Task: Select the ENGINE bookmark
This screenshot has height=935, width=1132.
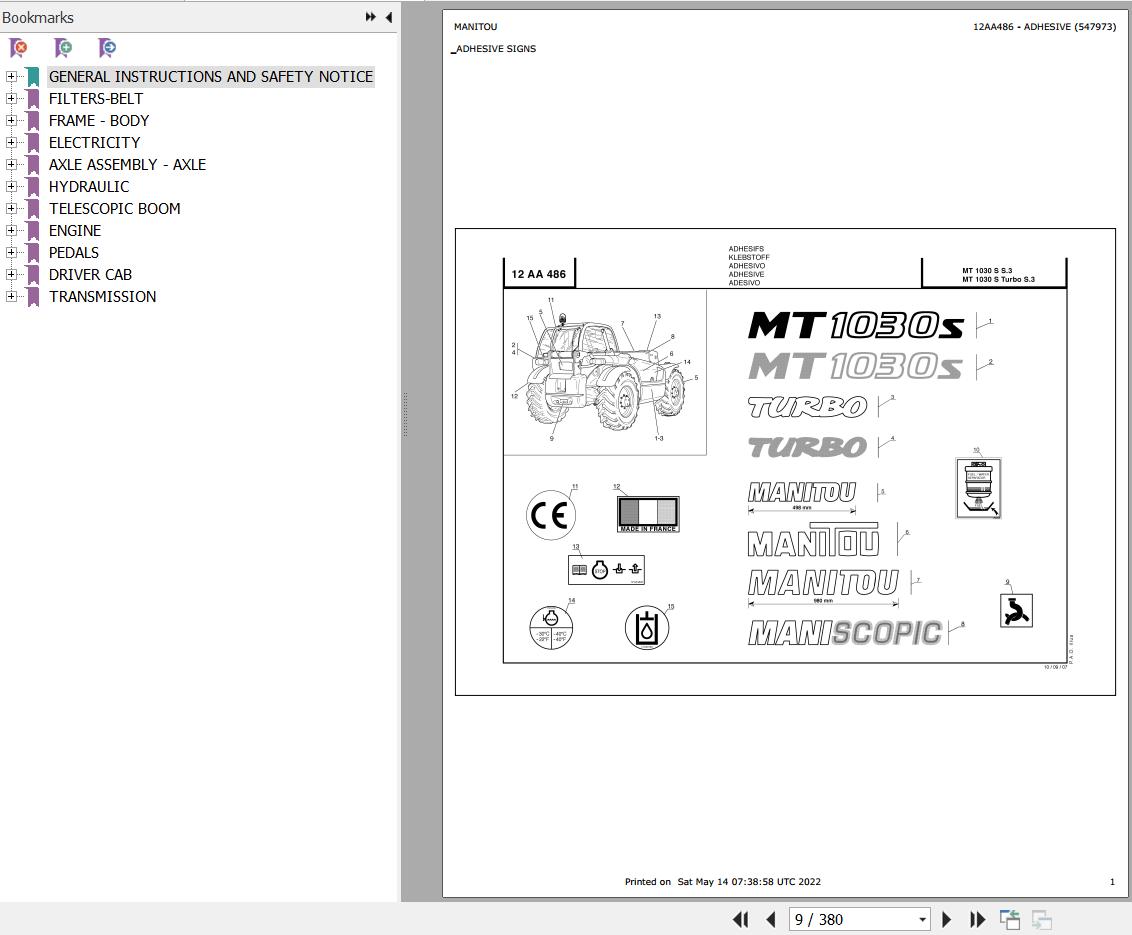Action: [x=75, y=230]
